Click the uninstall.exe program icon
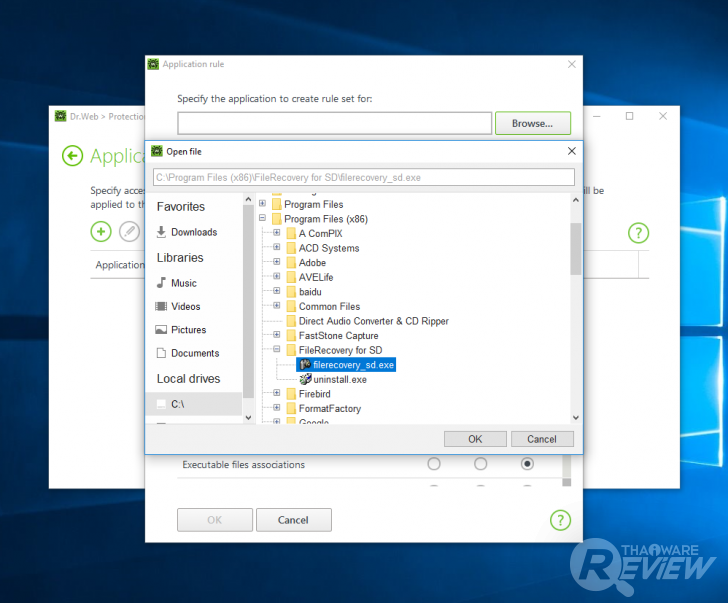This screenshot has width=728, height=603. [x=305, y=379]
